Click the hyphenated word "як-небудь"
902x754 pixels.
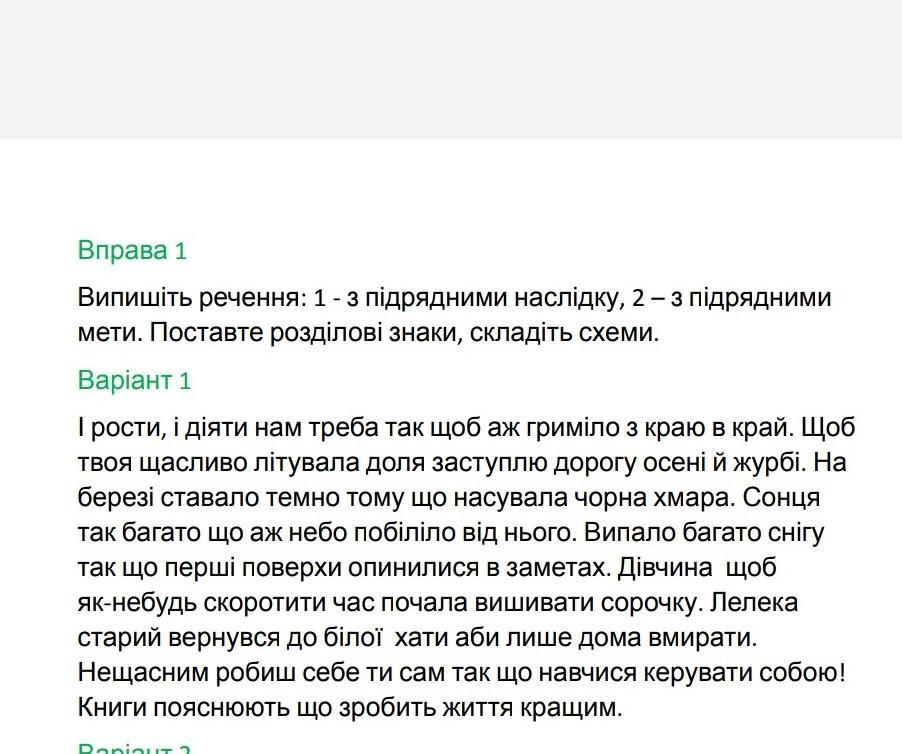coord(137,603)
